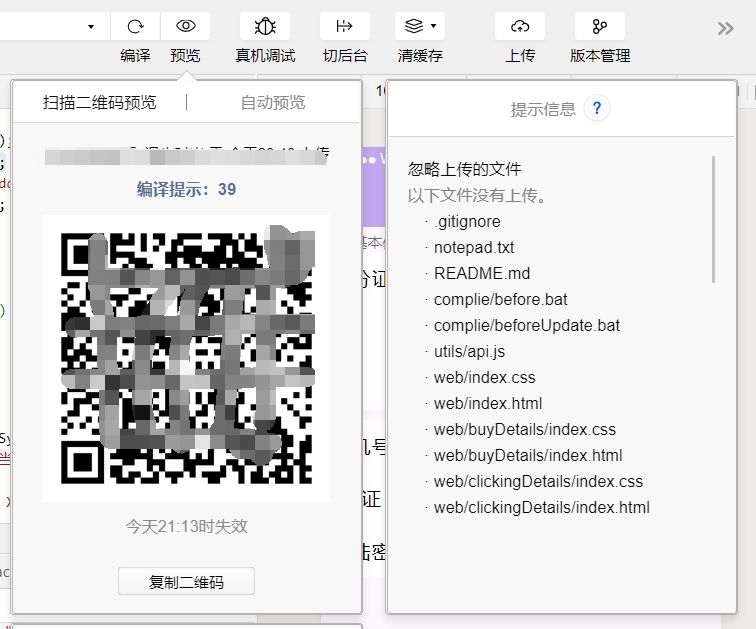Select web/buyDetails/index.html entry
This screenshot has height=629, width=756.
(x=528, y=456)
